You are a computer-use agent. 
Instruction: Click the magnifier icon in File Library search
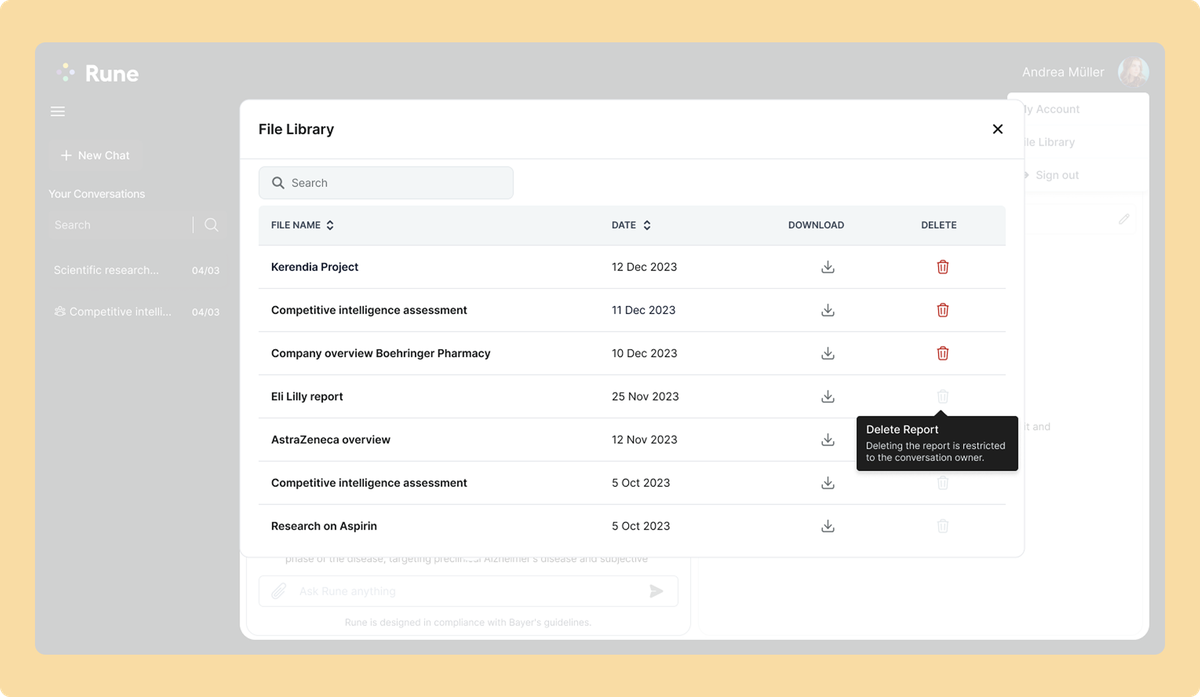coord(278,183)
